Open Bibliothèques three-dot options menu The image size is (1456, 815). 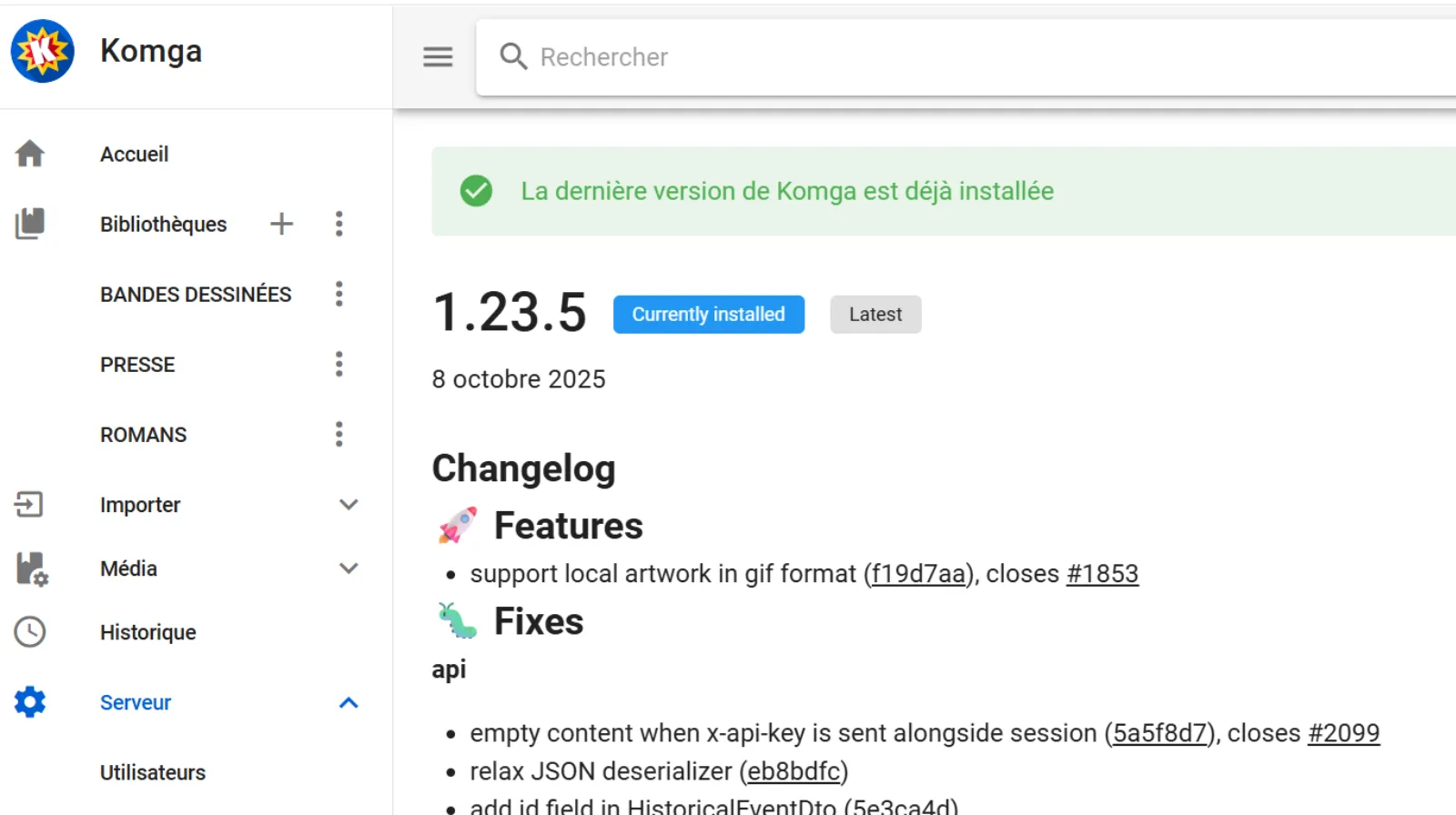point(339,224)
